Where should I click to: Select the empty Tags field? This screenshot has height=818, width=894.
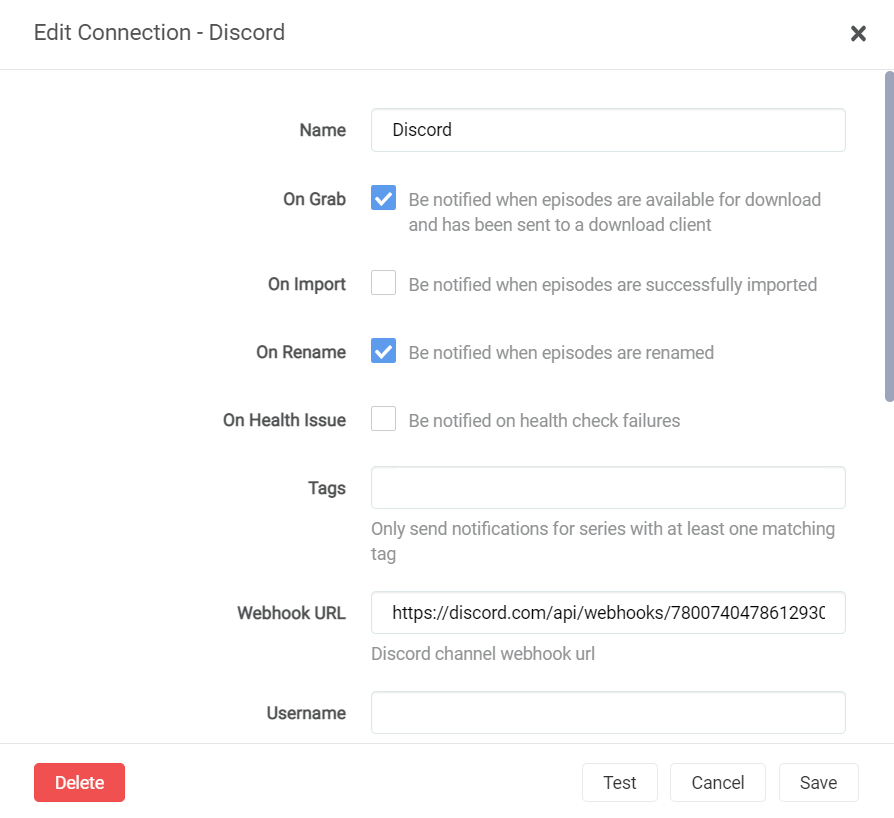point(607,487)
